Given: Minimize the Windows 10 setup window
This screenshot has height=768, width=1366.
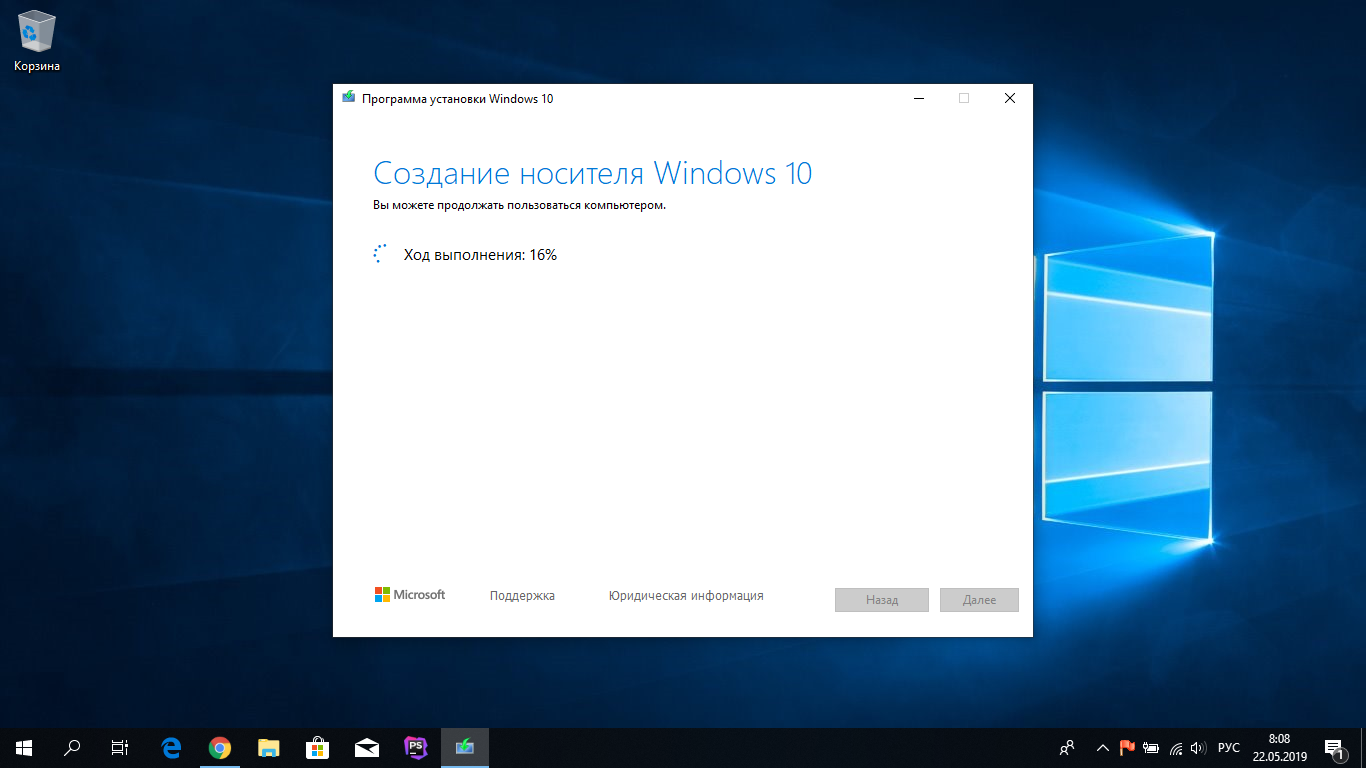Looking at the screenshot, I should point(918,98).
